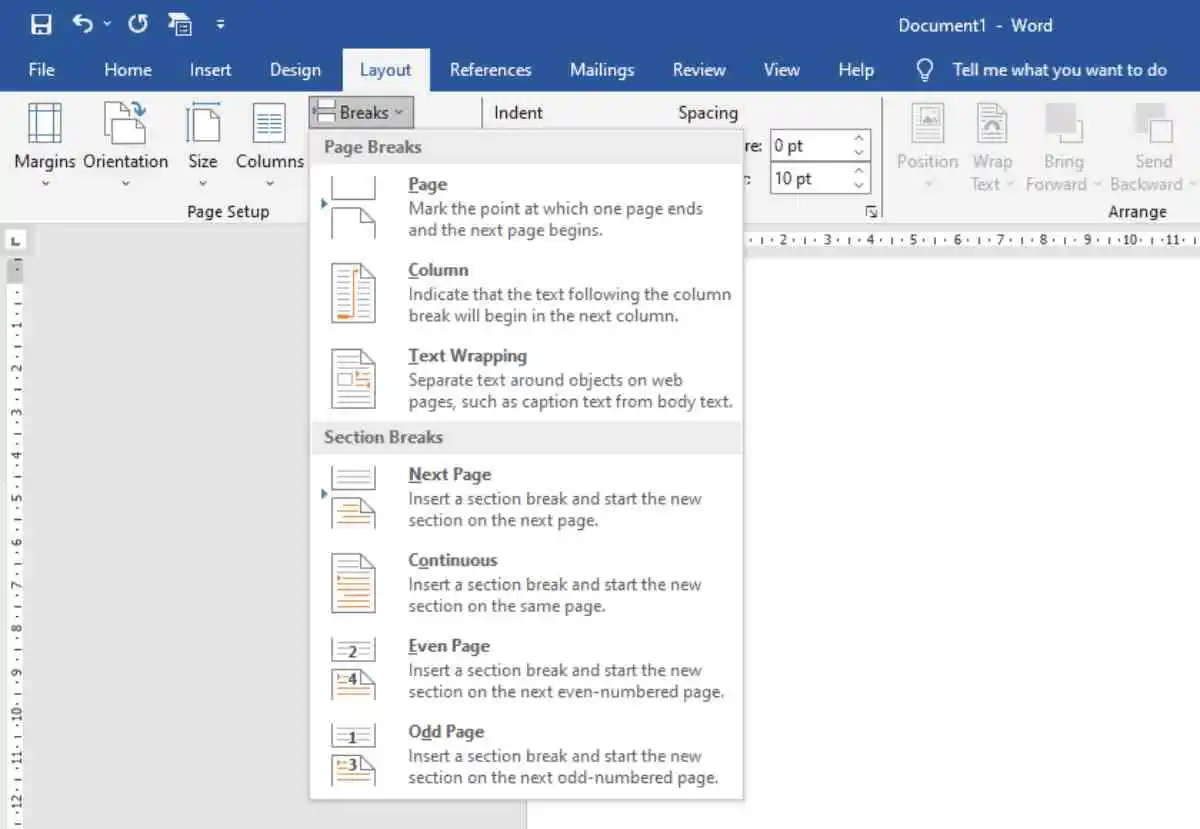The width and height of the screenshot is (1200, 829).
Task: Click the Position icon in Arrange group
Action: point(927,123)
